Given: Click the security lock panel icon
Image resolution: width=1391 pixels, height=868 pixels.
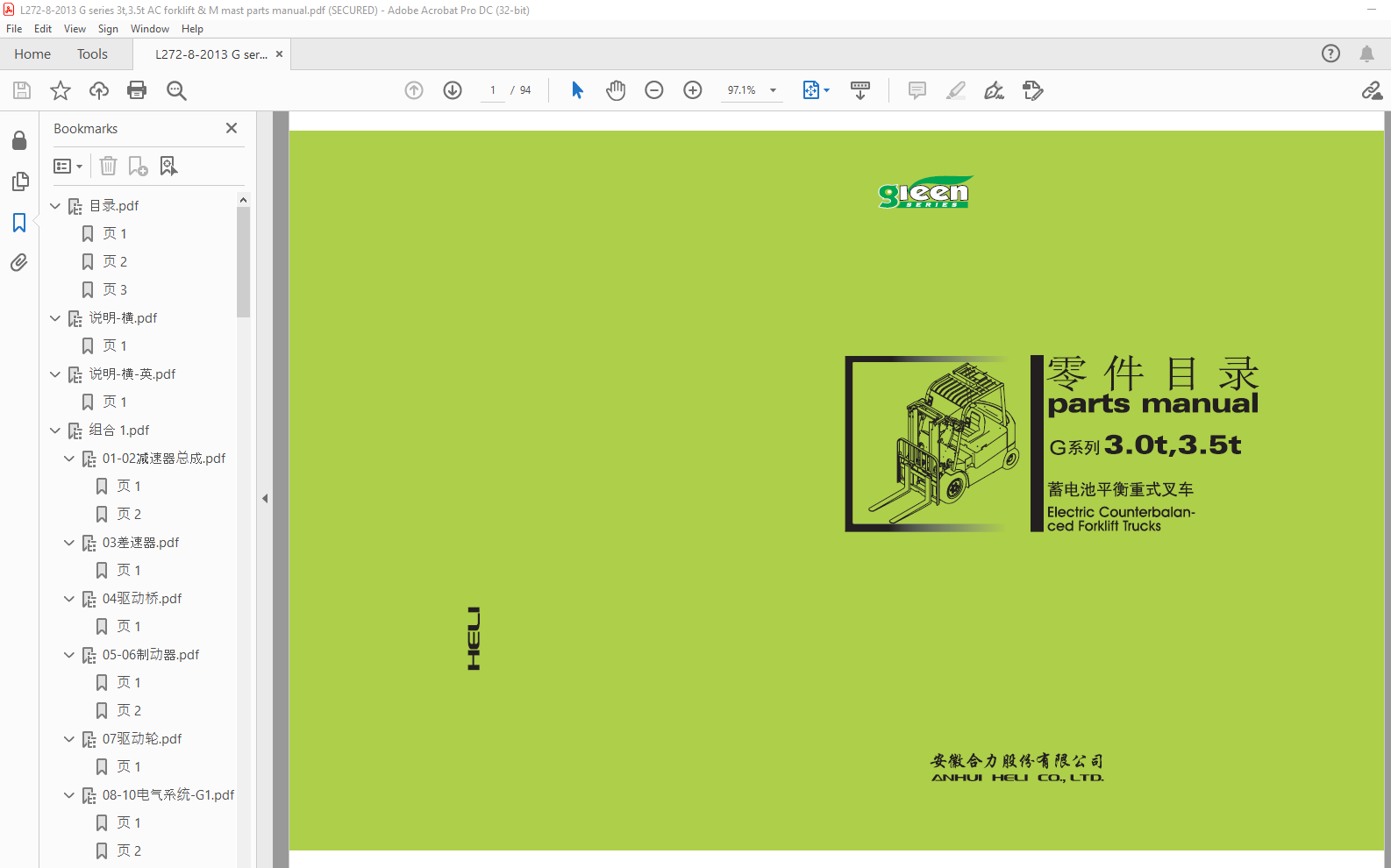Looking at the screenshot, I should pos(19,140).
